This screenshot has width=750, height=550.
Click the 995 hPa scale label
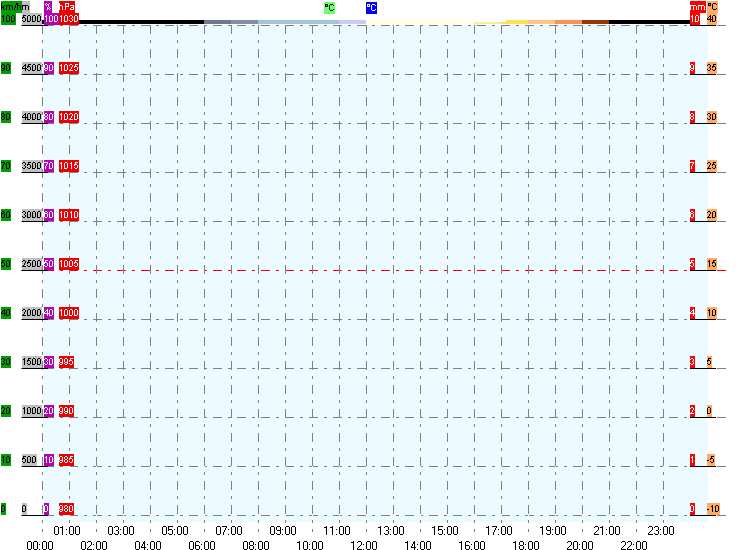(x=66, y=362)
